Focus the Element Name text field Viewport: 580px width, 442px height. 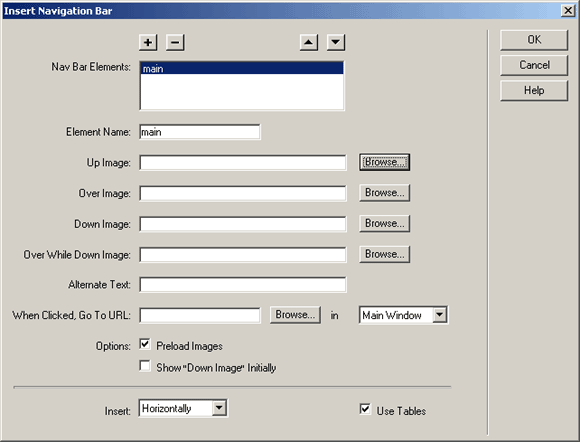coord(200,132)
